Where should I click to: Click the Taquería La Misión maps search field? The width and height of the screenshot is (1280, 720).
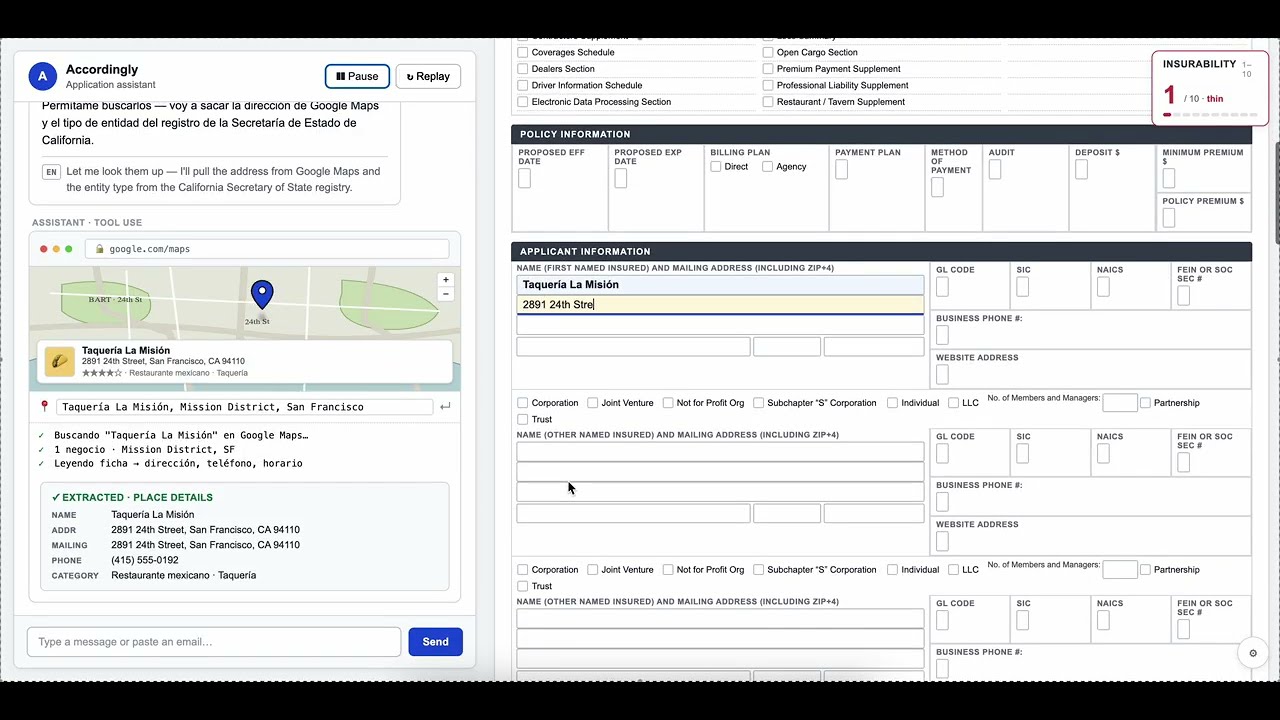click(x=246, y=407)
